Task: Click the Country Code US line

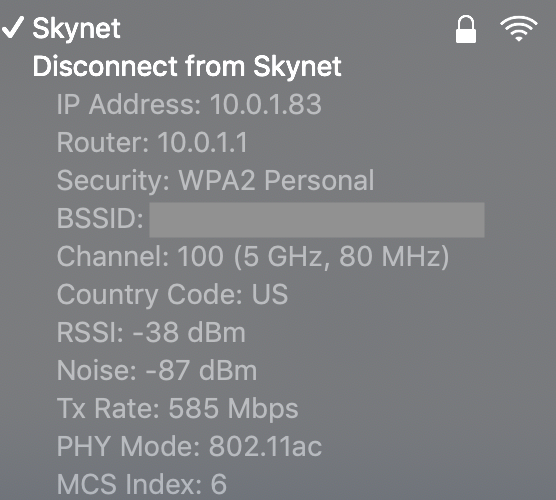Action: (x=172, y=295)
